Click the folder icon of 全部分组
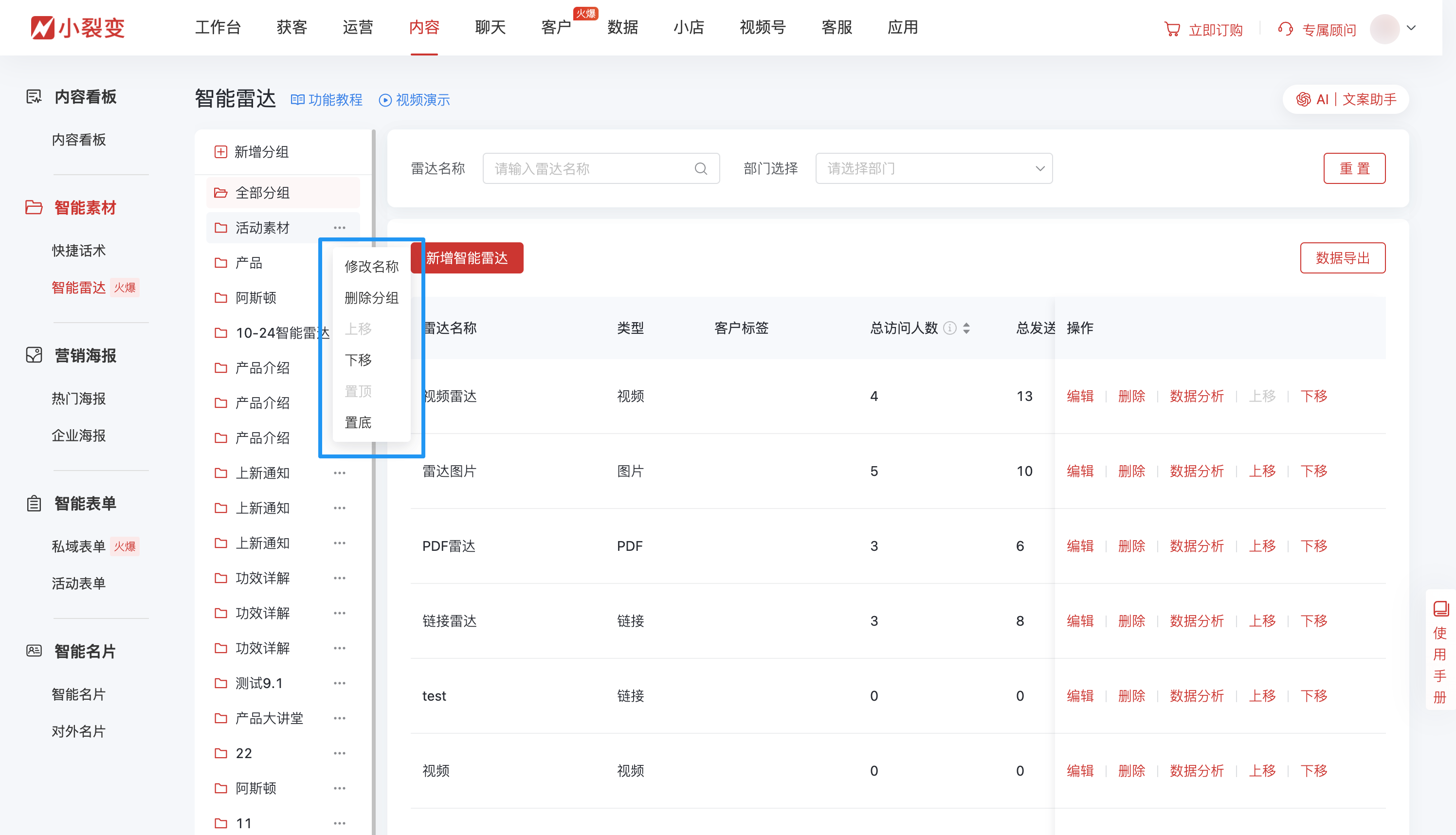The image size is (1456, 835). click(x=221, y=193)
